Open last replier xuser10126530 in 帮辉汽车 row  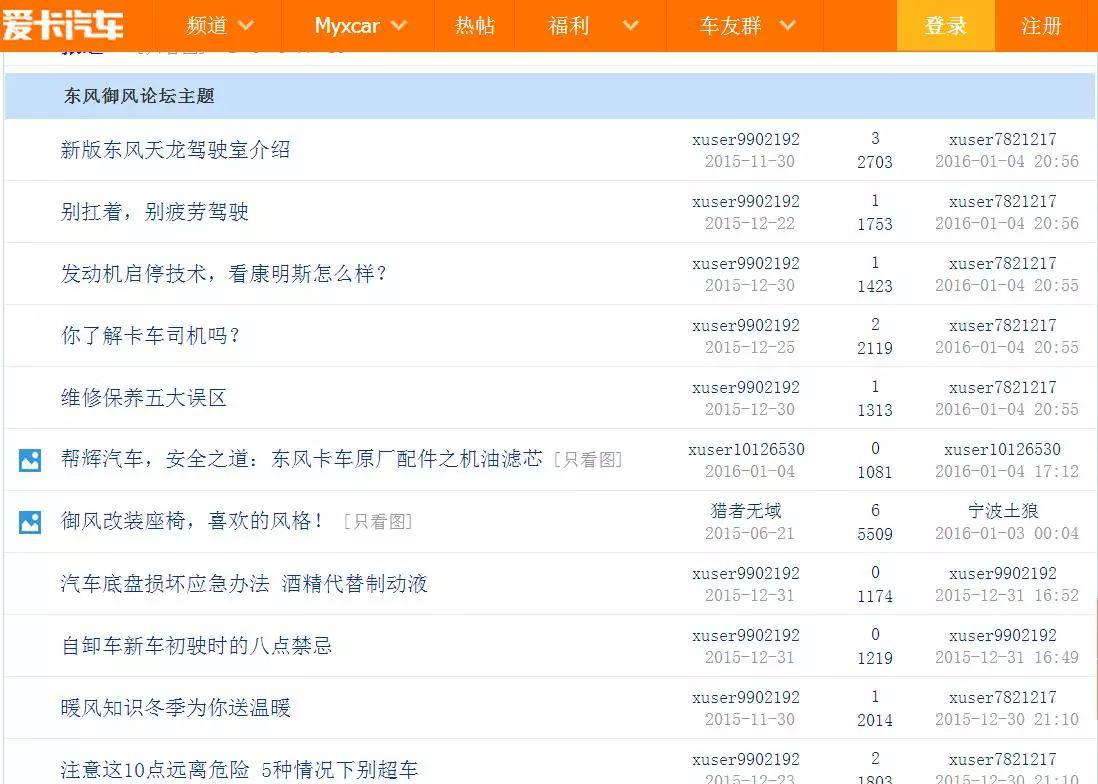click(x=1003, y=449)
